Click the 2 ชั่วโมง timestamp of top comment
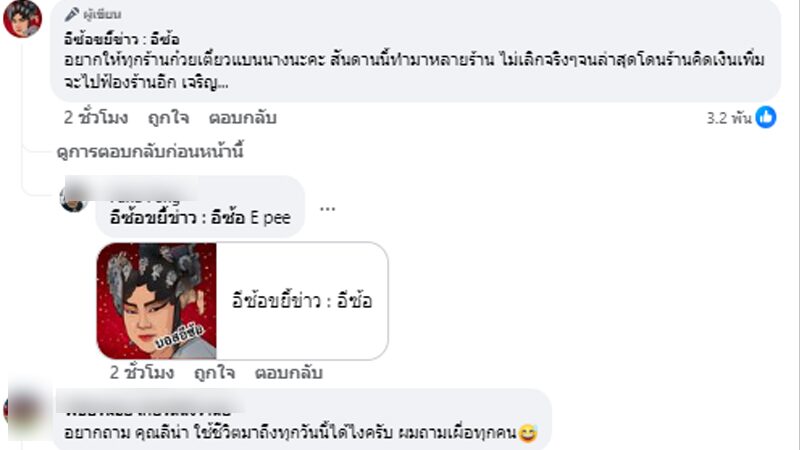 [96, 118]
